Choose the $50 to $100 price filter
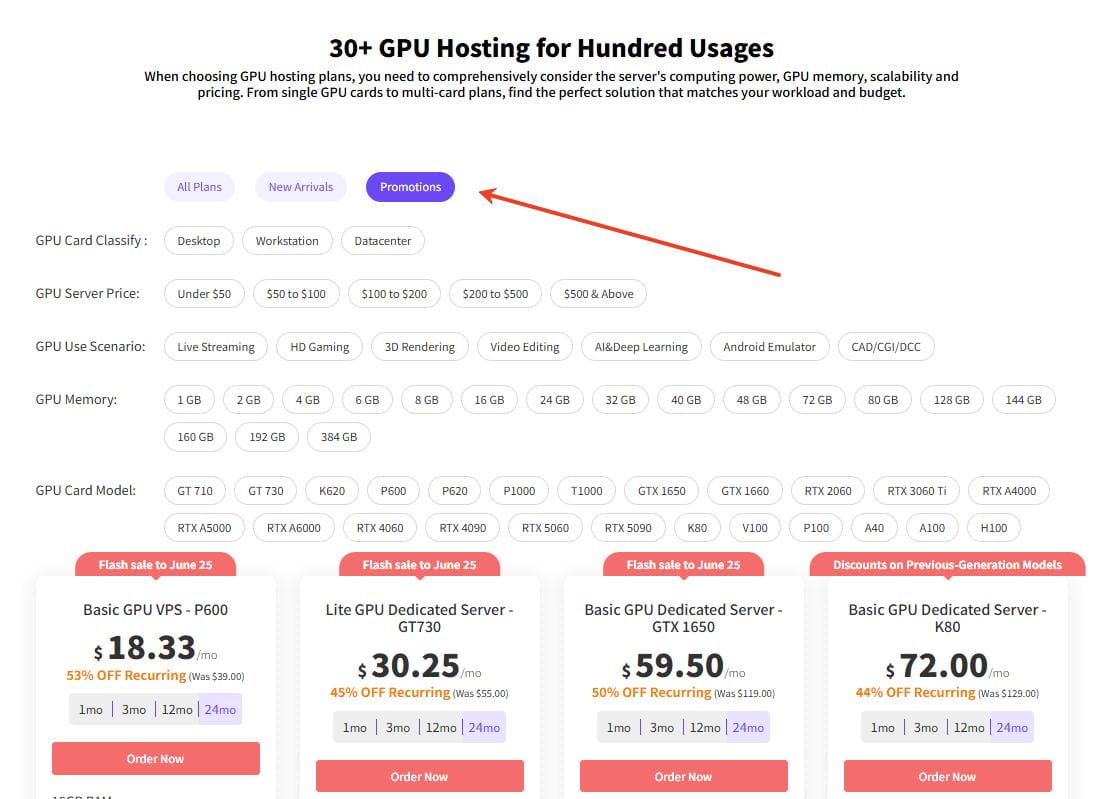Viewport: 1113px width, 799px height. (x=296, y=294)
